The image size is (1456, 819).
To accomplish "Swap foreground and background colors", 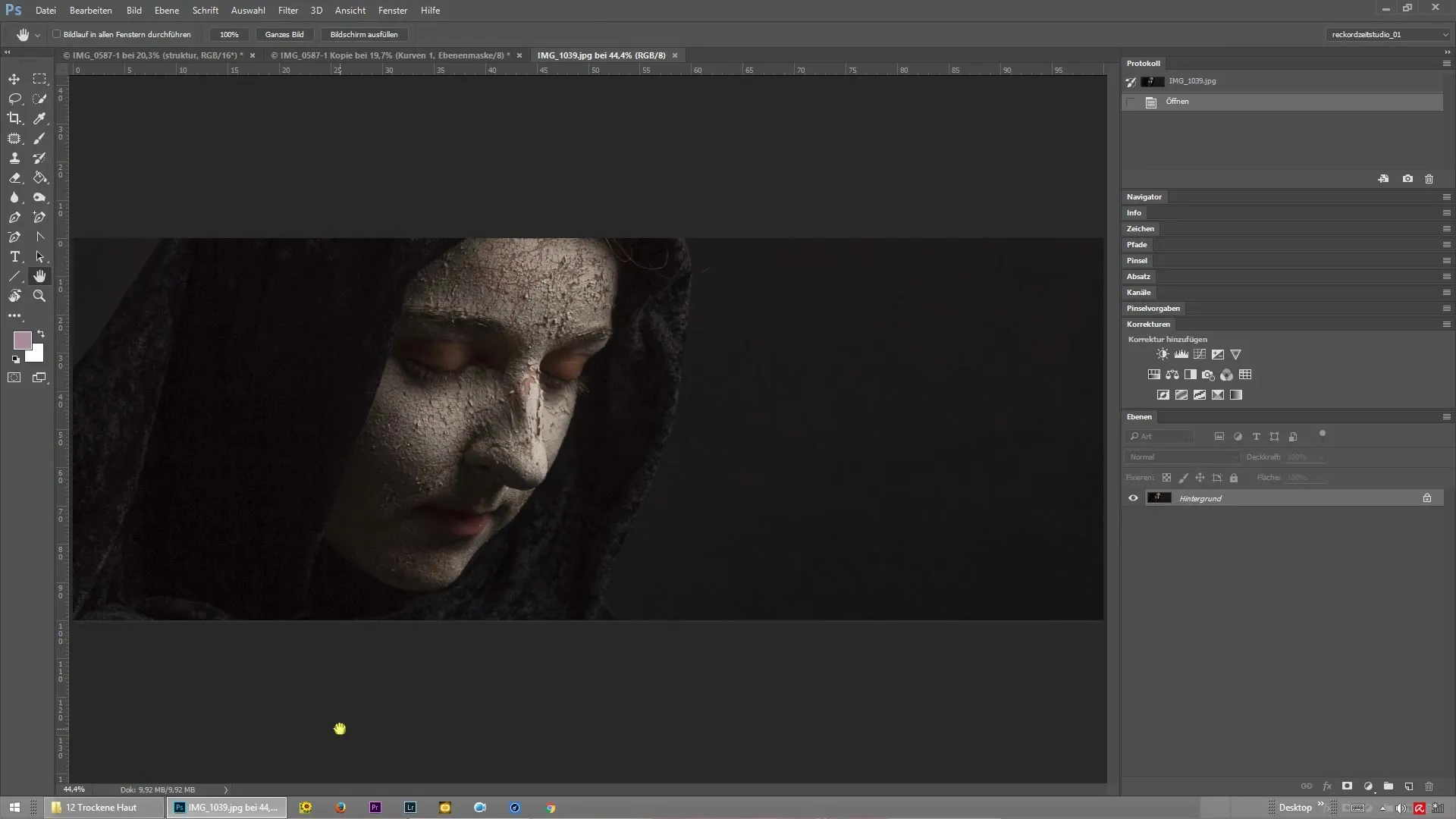I will click(x=41, y=334).
